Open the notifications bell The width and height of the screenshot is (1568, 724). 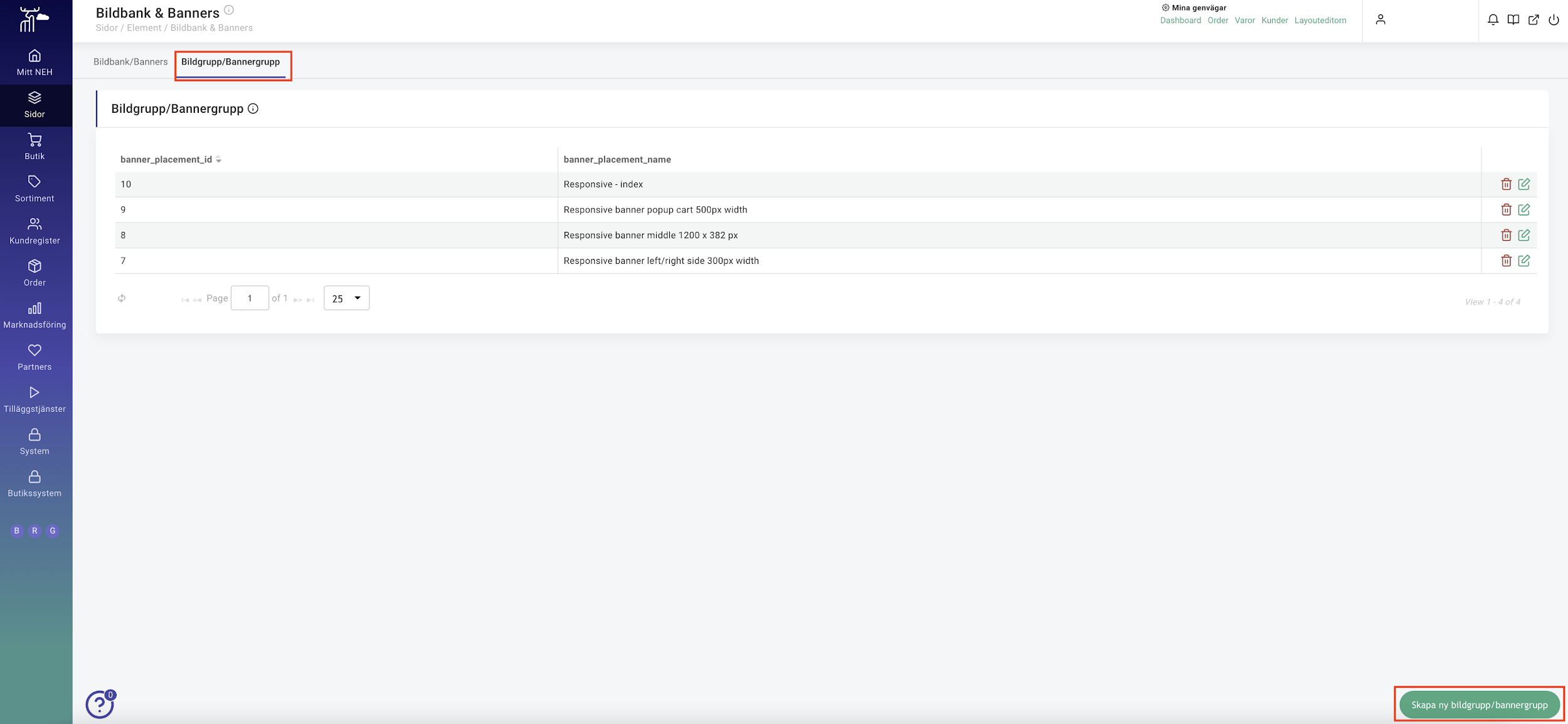coord(1493,20)
